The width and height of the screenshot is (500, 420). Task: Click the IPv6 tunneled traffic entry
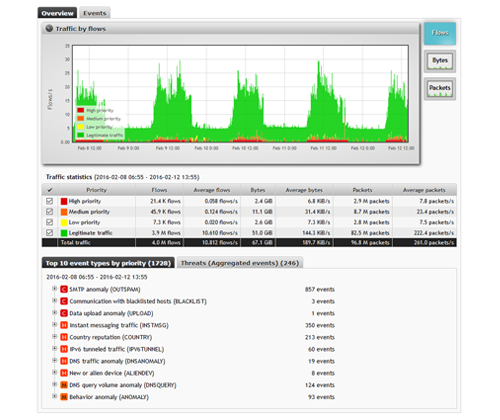(117, 349)
